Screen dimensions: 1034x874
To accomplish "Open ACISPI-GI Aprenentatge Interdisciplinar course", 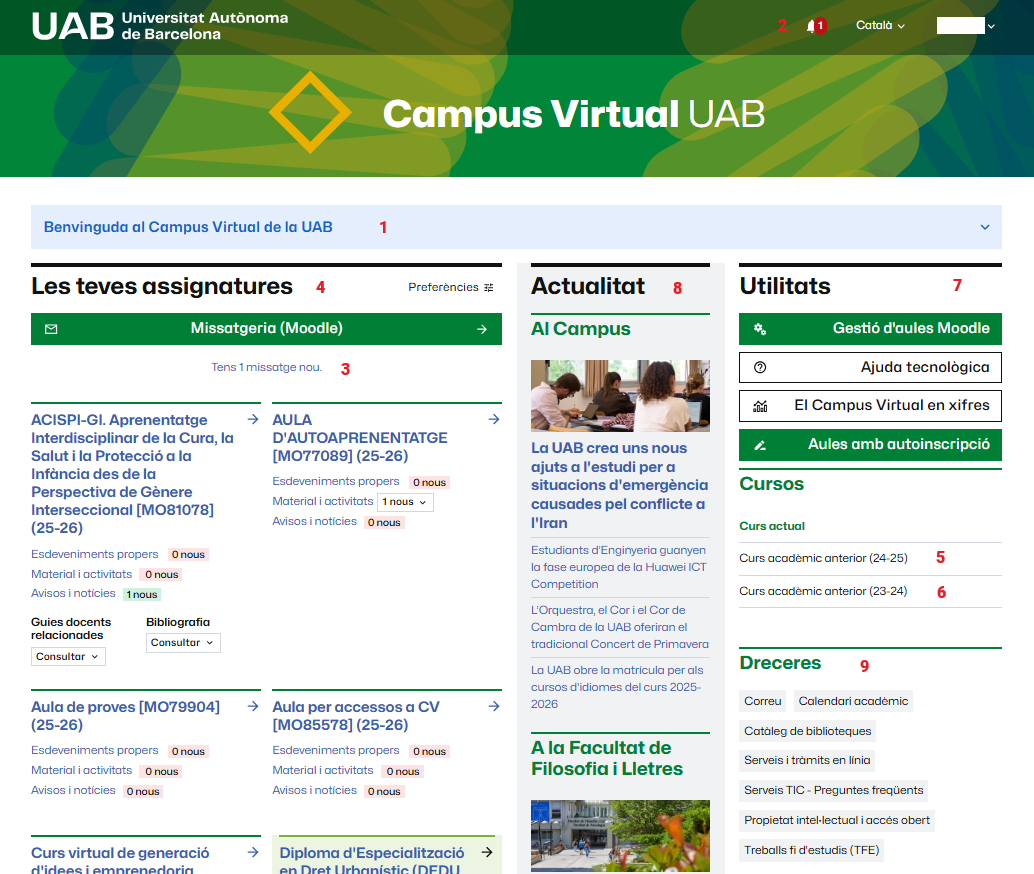I will [x=132, y=474].
